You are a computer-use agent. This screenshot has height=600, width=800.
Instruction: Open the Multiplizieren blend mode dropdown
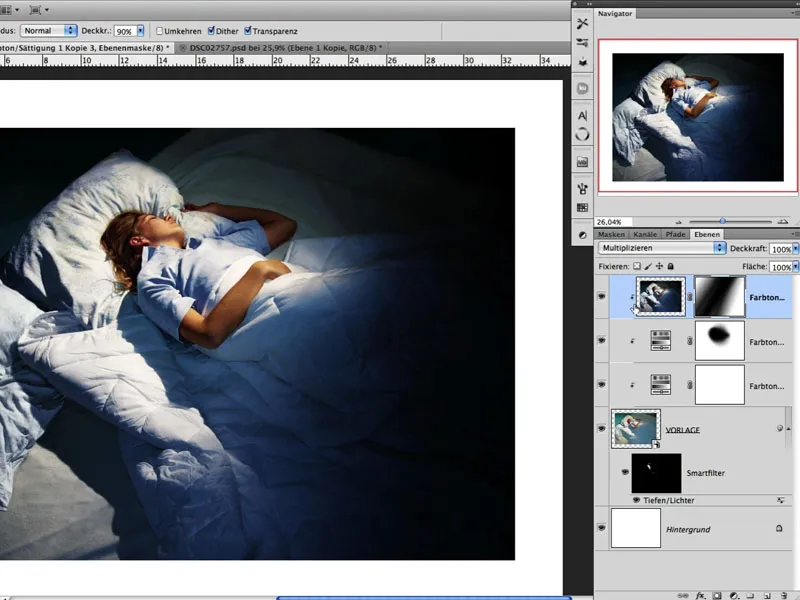pyautogui.click(x=660, y=248)
